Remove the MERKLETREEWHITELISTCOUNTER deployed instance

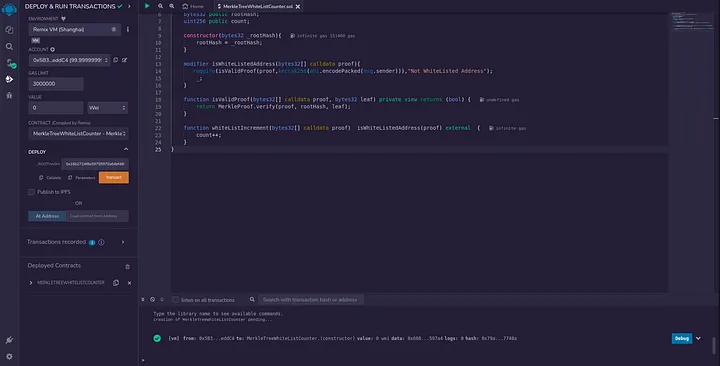coord(129,283)
